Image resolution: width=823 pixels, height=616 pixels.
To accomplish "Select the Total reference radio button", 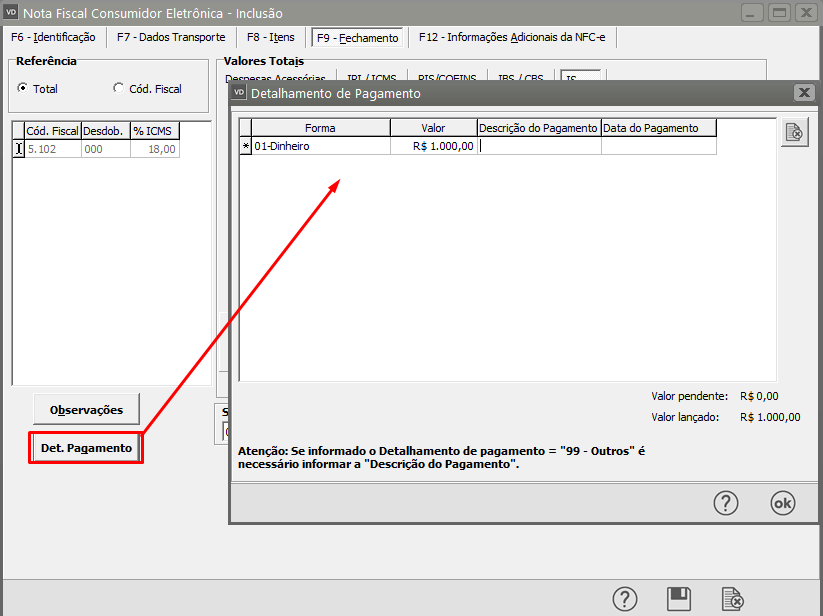I will pyautogui.click(x=23, y=89).
